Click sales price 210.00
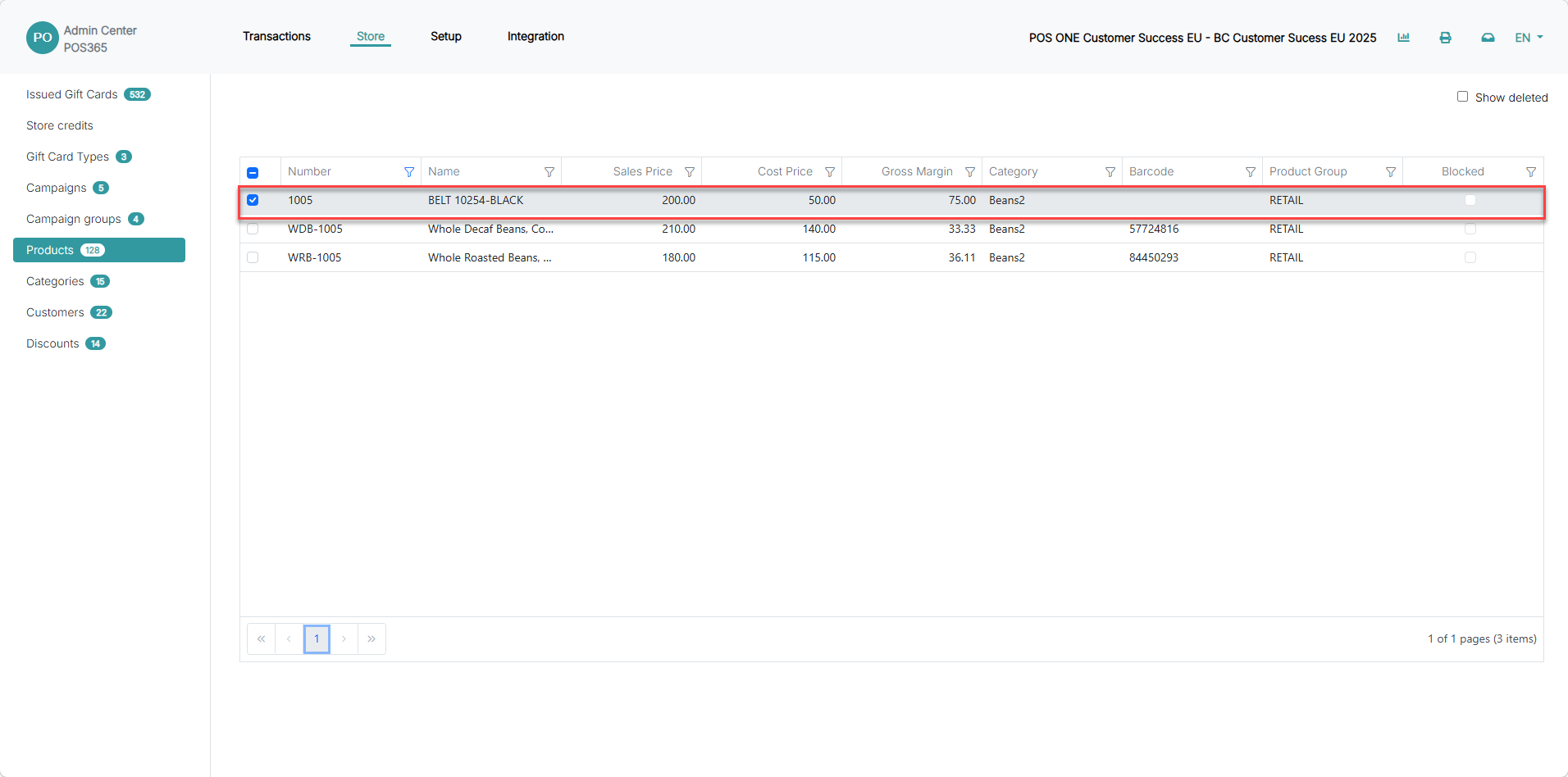1568x777 pixels. tap(678, 229)
